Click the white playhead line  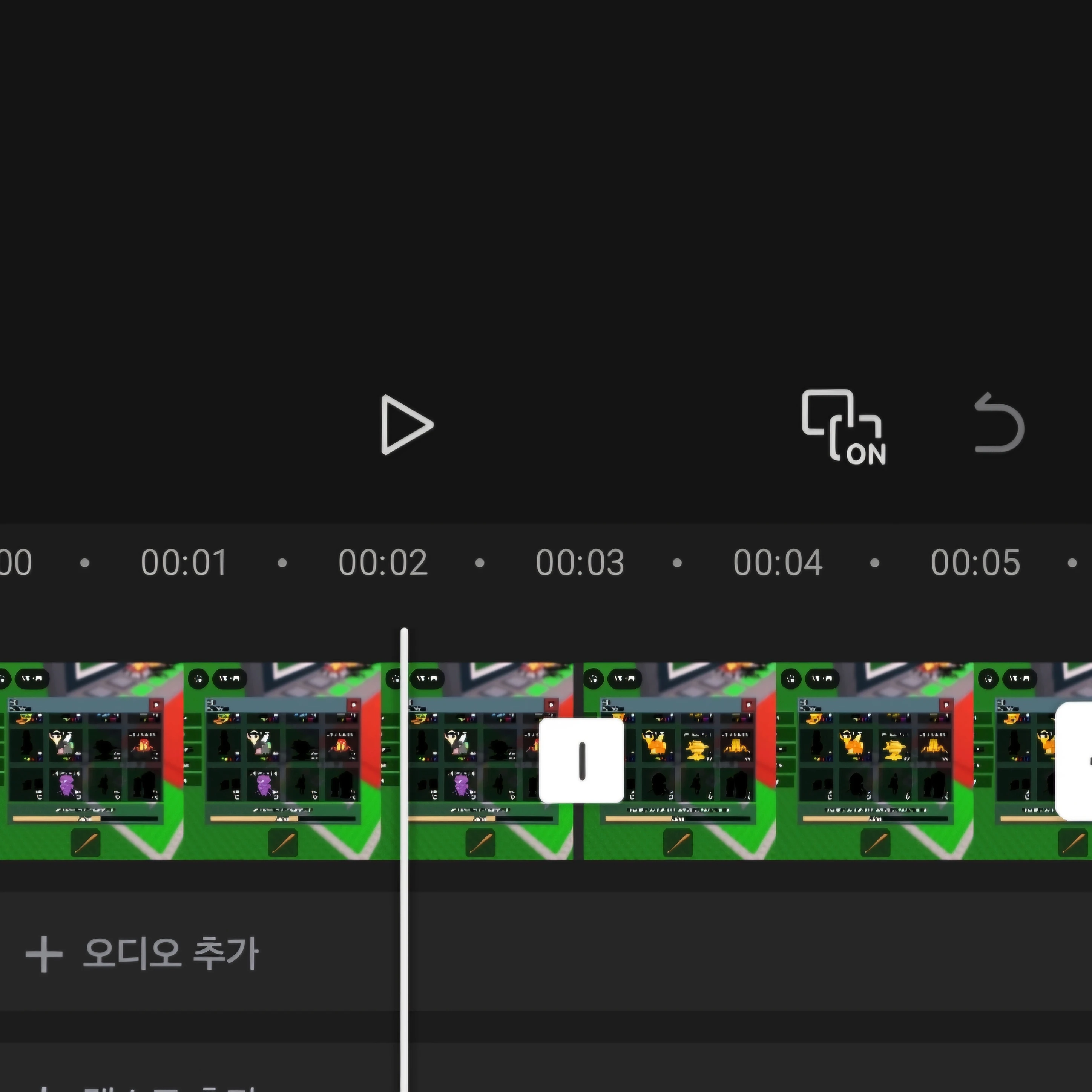(x=404, y=904)
